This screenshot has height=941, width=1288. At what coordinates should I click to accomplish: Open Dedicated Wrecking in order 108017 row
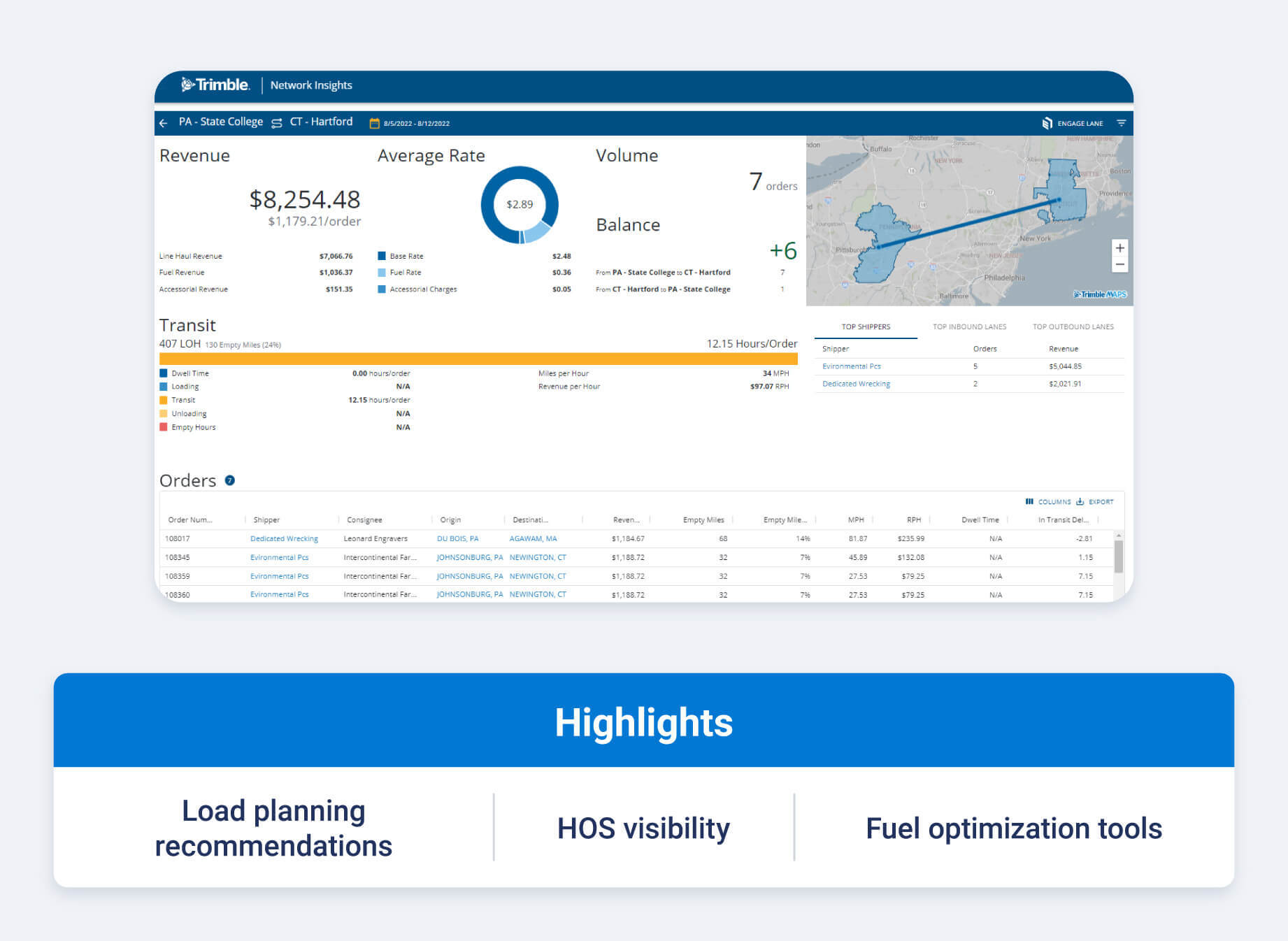click(284, 539)
